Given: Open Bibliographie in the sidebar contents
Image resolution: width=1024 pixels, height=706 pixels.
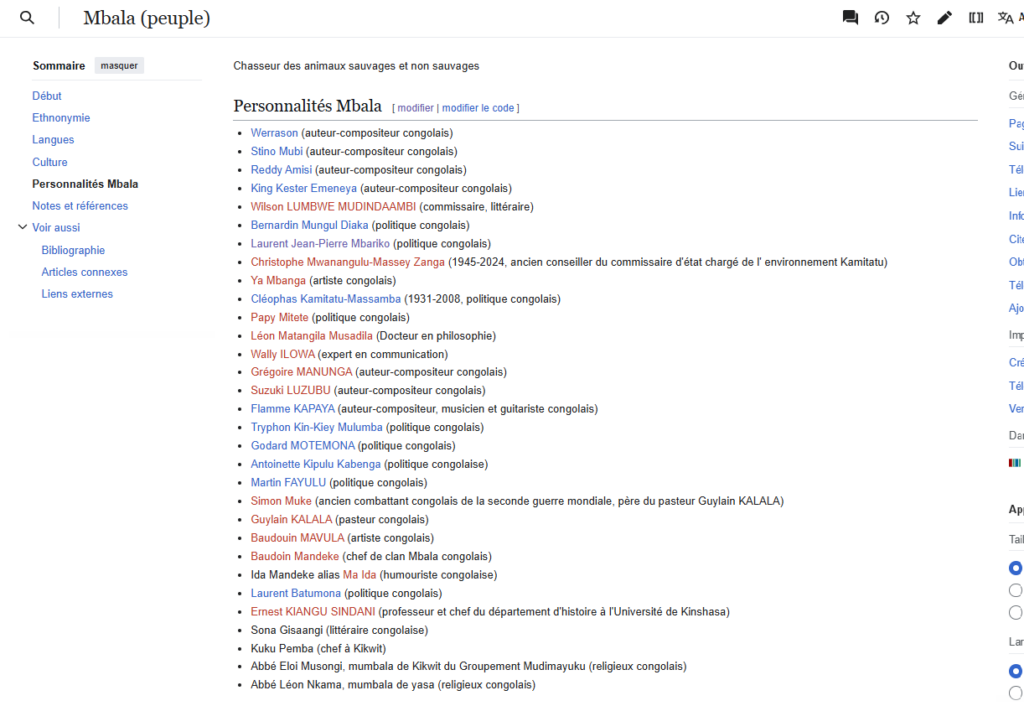Looking at the screenshot, I should pos(73,250).
